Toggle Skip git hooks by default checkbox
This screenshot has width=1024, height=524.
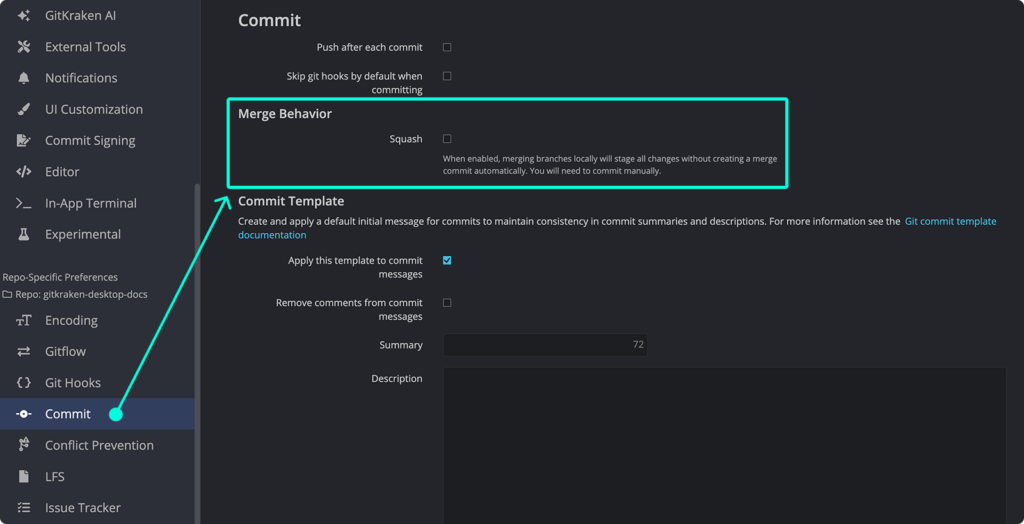click(x=447, y=76)
